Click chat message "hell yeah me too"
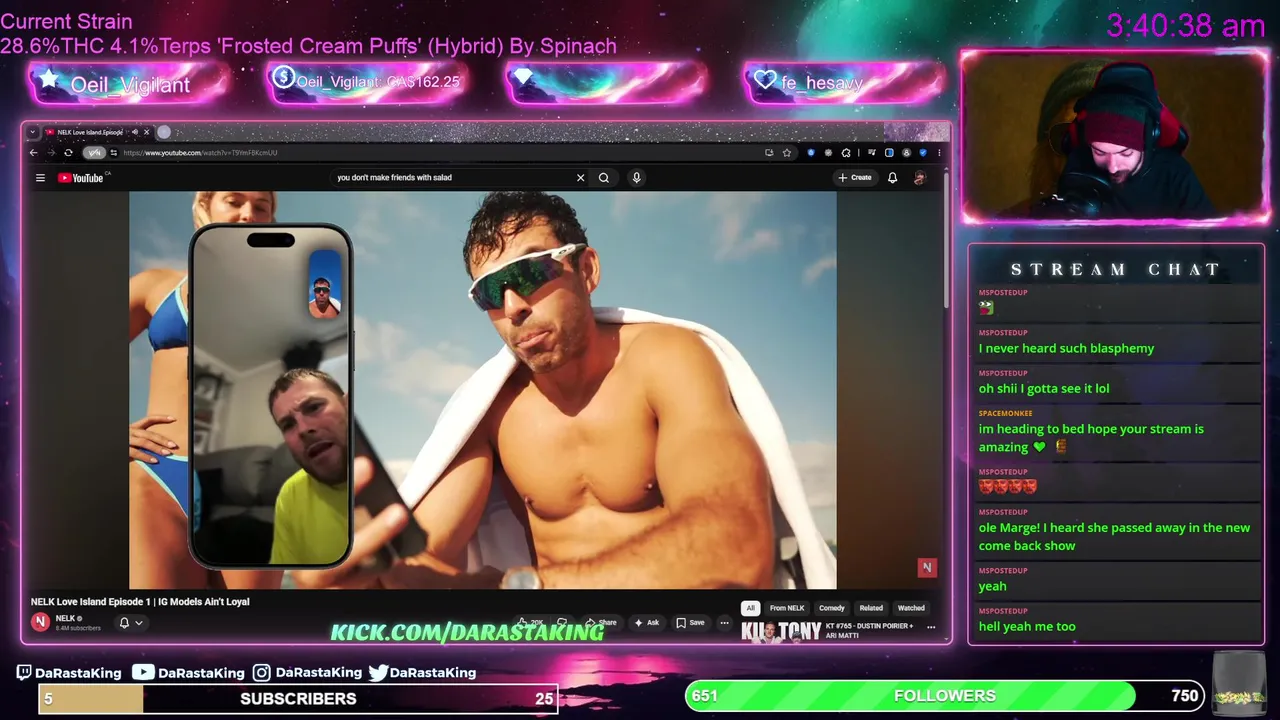The width and height of the screenshot is (1280, 720). (x=1027, y=626)
